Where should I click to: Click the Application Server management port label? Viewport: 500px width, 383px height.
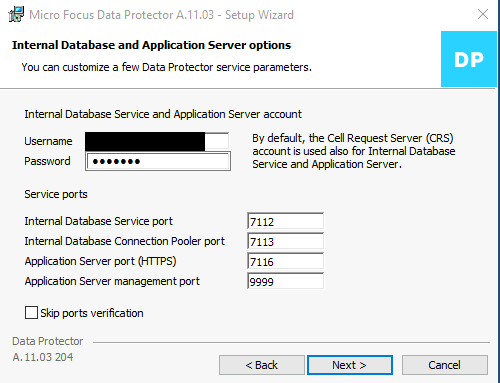[x=112, y=281]
